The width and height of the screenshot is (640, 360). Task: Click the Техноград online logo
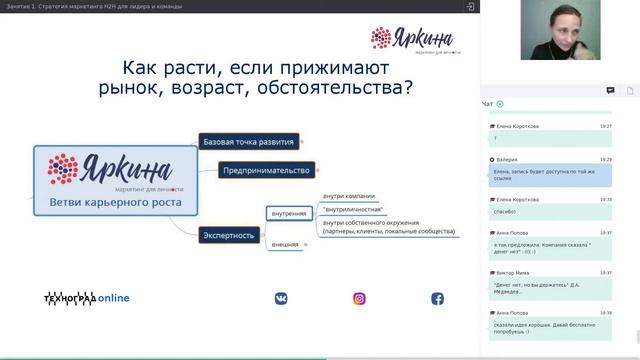pos(87,298)
